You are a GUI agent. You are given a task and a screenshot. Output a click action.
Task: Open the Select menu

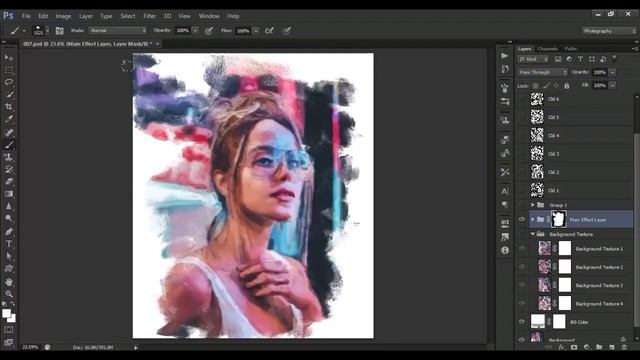pos(128,16)
